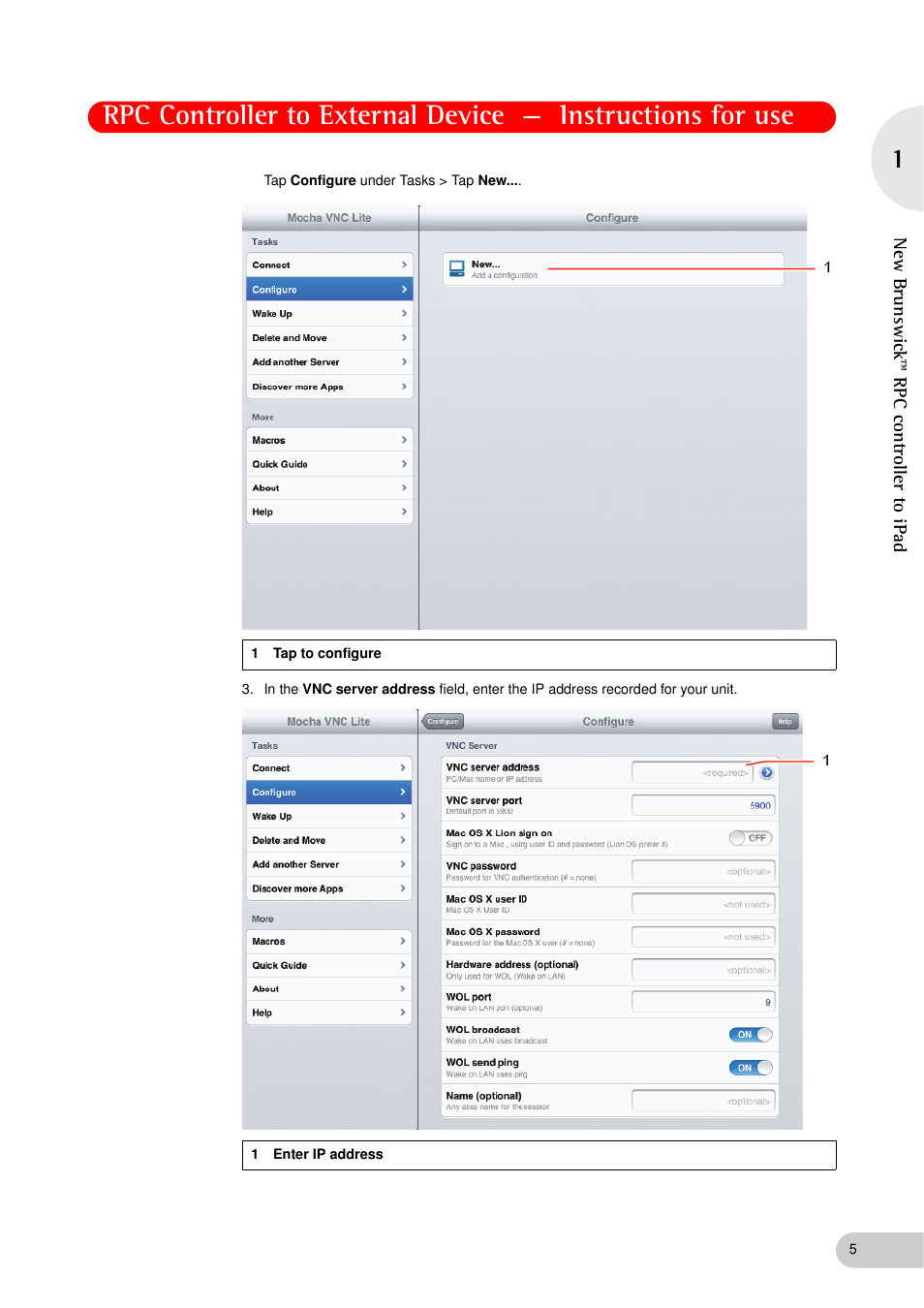Open Quick Guide in the lower screenshot
The image size is (924, 1308).
[329, 965]
